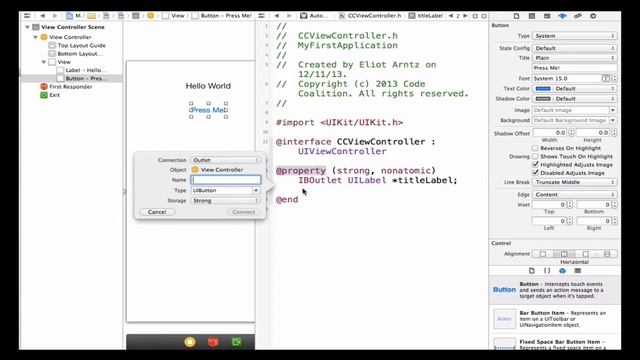
Task: Show the Media library
Action: tap(578, 271)
